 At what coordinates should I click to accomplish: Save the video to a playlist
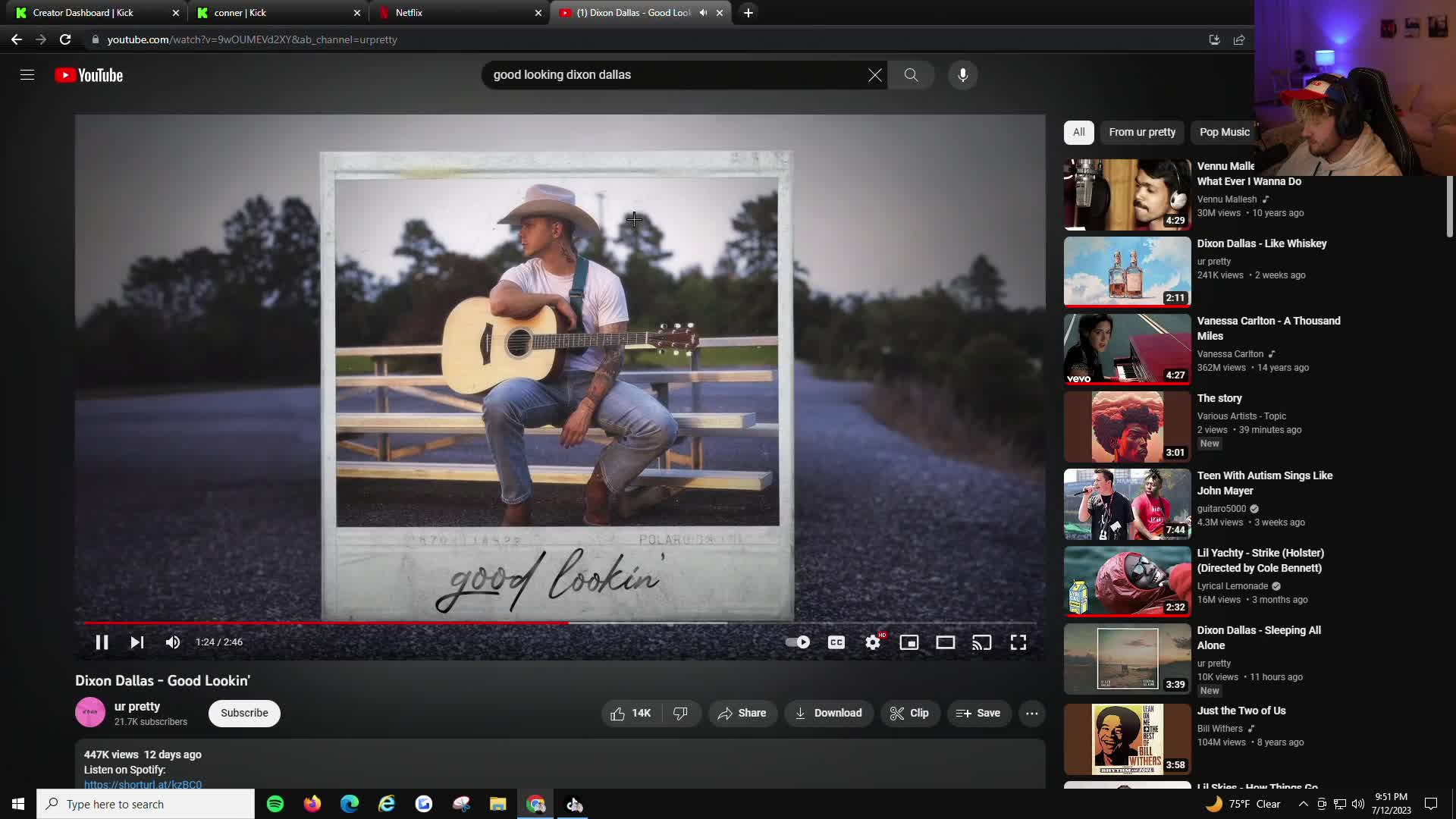[x=979, y=714]
